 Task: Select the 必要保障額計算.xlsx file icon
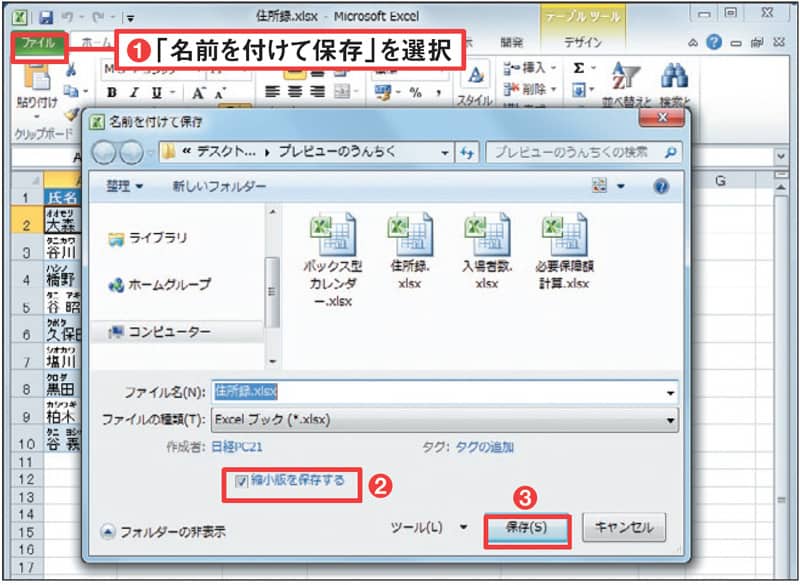(x=562, y=238)
